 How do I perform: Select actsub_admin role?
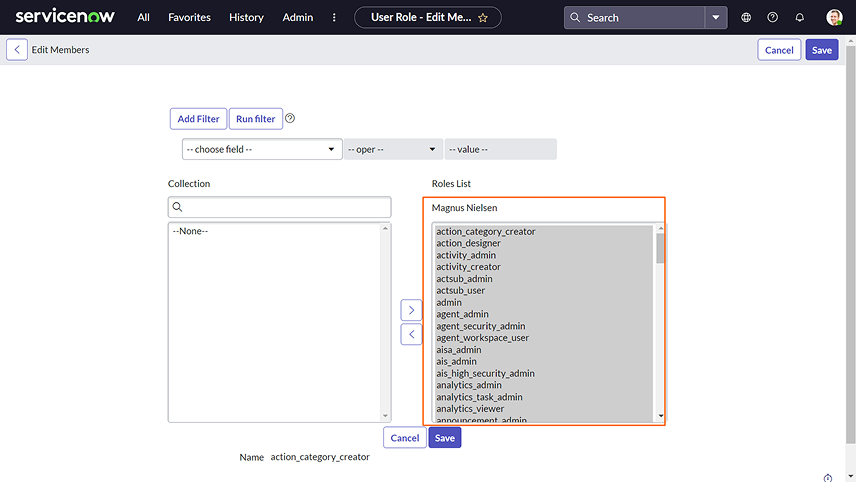[544, 278]
